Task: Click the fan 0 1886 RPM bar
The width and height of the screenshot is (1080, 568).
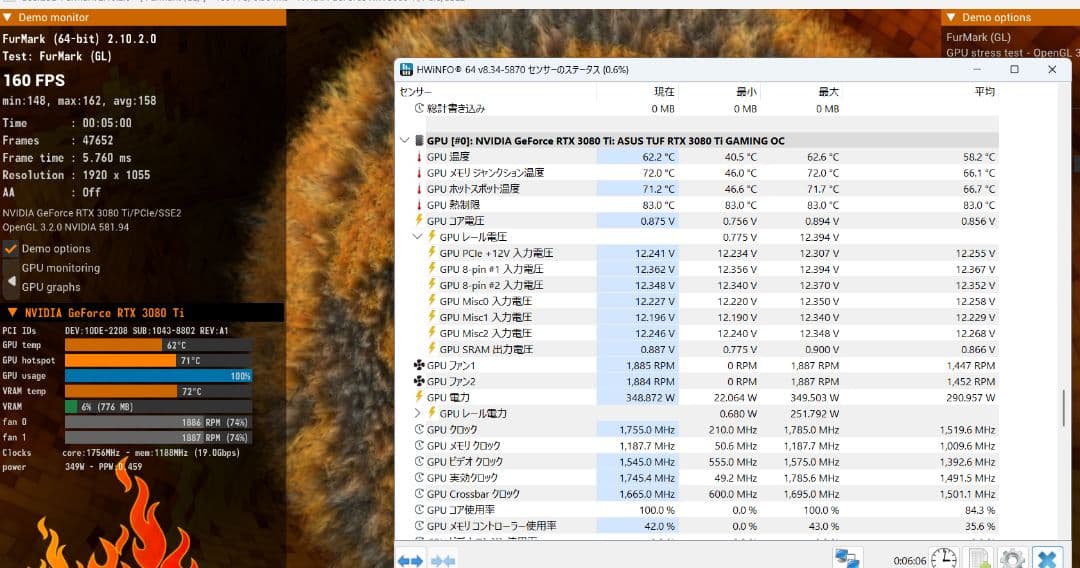Action: coord(158,422)
